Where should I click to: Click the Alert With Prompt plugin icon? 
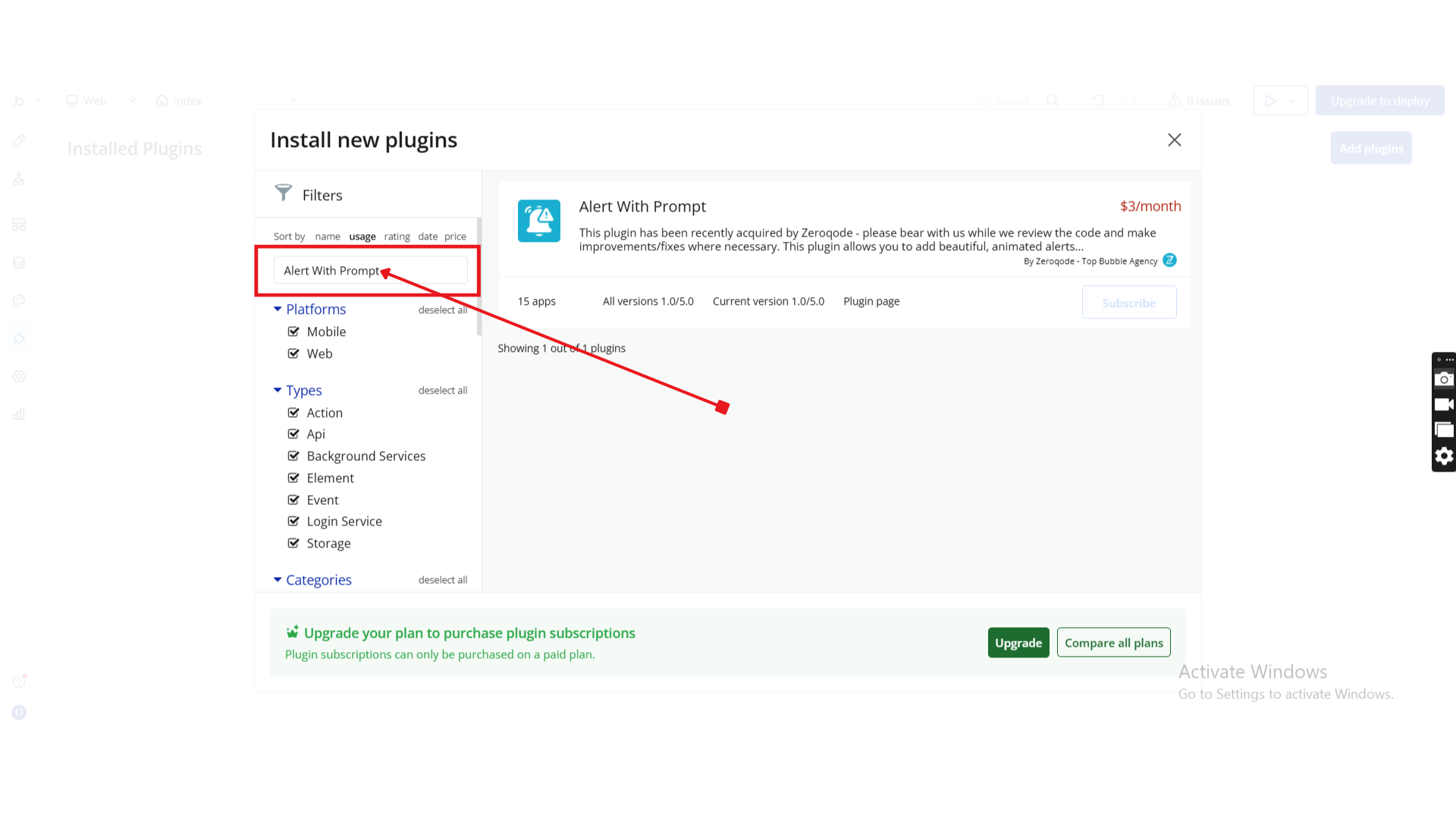(538, 221)
